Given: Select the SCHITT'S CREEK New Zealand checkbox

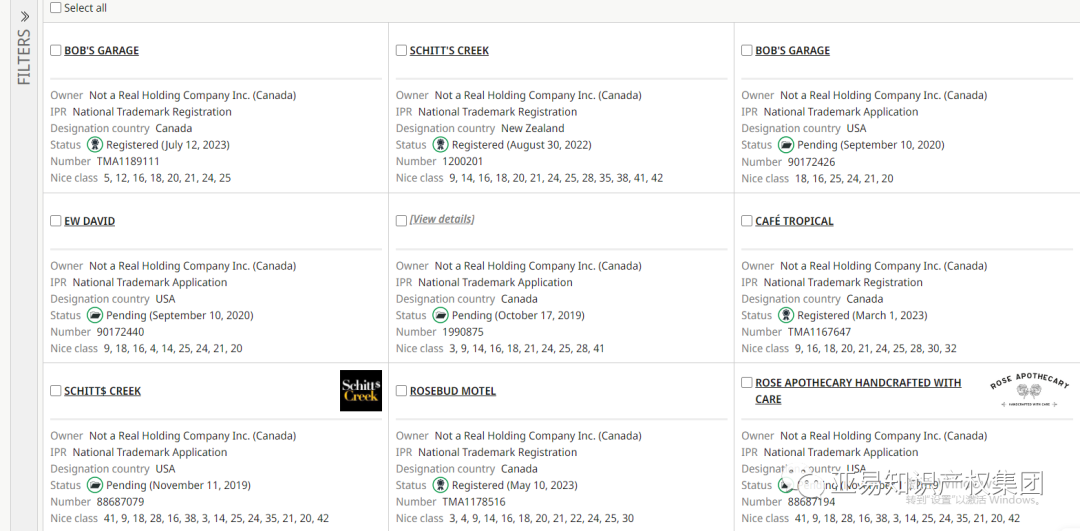Looking at the screenshot, I should [401, 50].
